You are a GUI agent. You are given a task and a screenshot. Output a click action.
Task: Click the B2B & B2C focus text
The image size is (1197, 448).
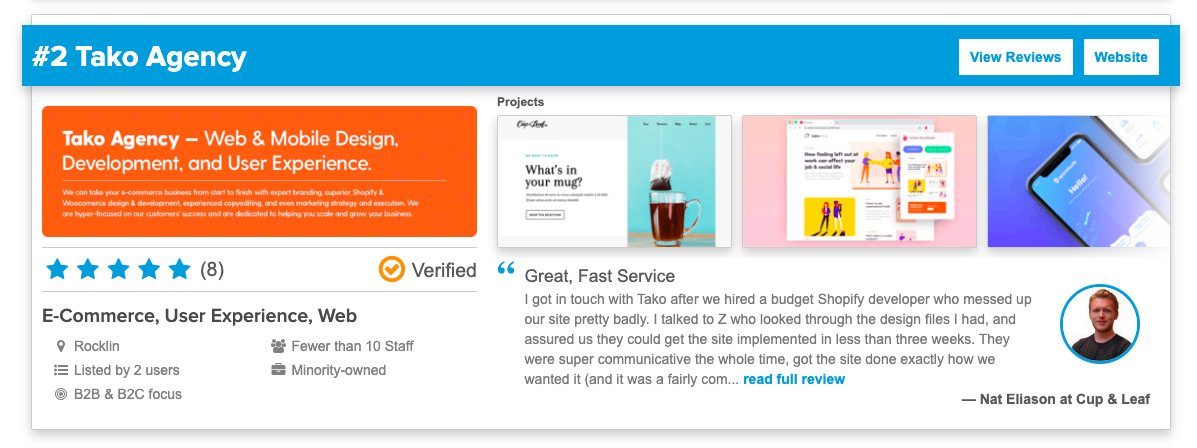tap(128, 395)
